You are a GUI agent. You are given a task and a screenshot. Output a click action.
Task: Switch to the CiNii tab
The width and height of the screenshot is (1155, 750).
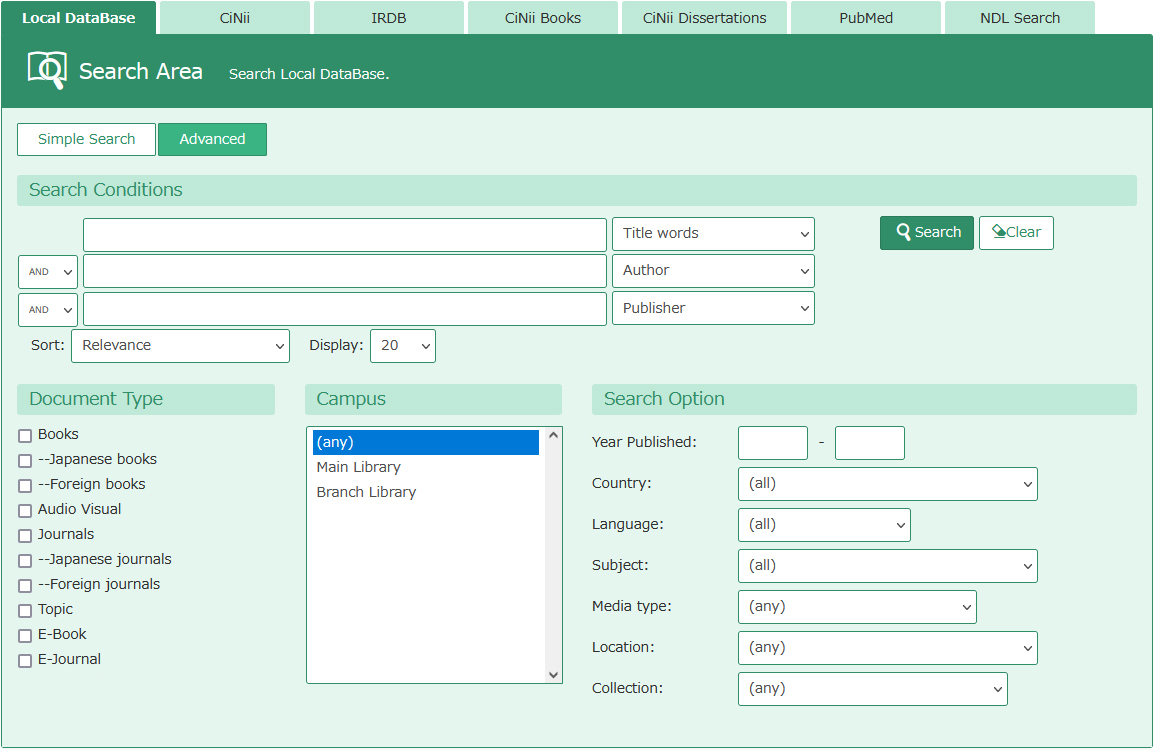[235, 18]
